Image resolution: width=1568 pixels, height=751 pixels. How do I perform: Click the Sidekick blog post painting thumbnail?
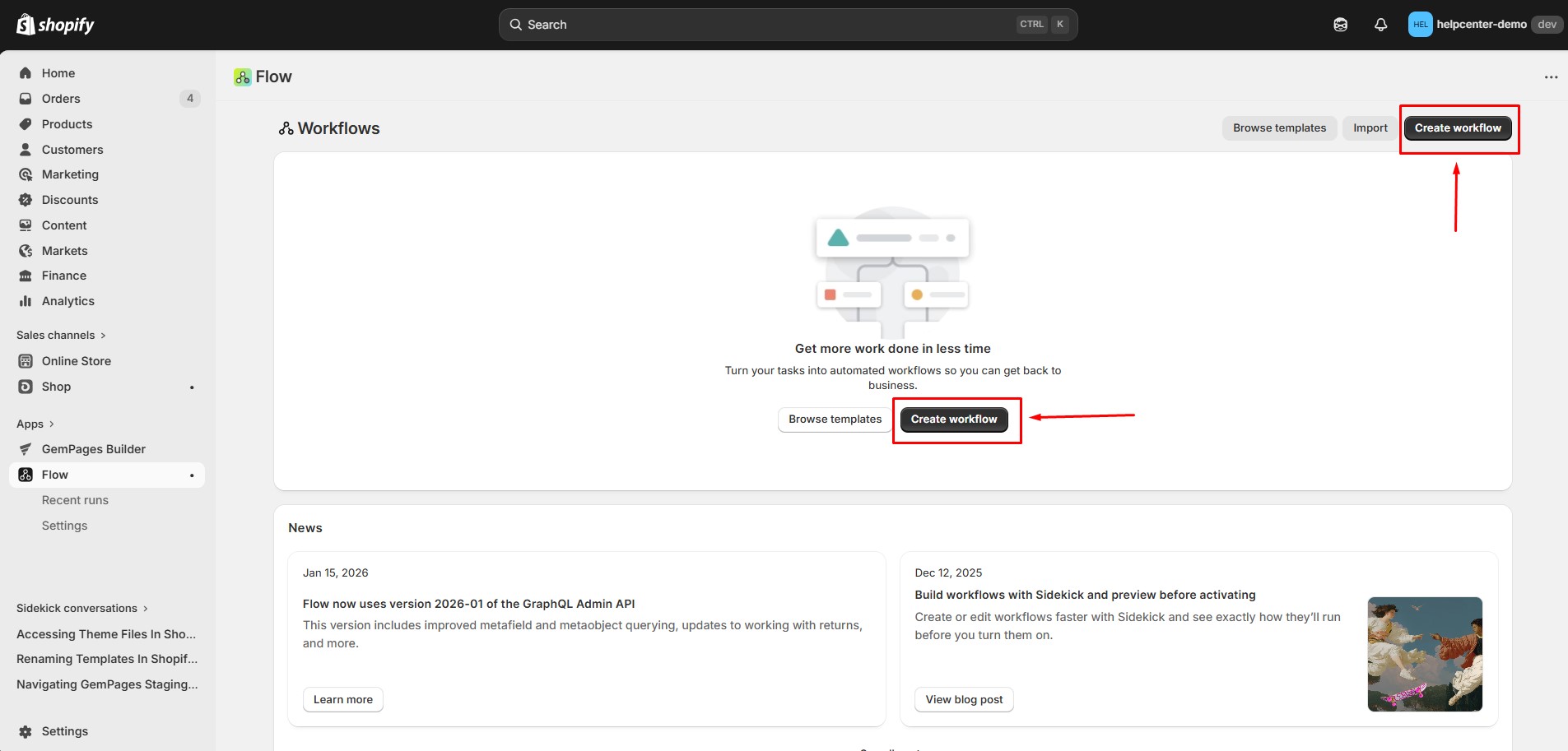click(1424, 654)
